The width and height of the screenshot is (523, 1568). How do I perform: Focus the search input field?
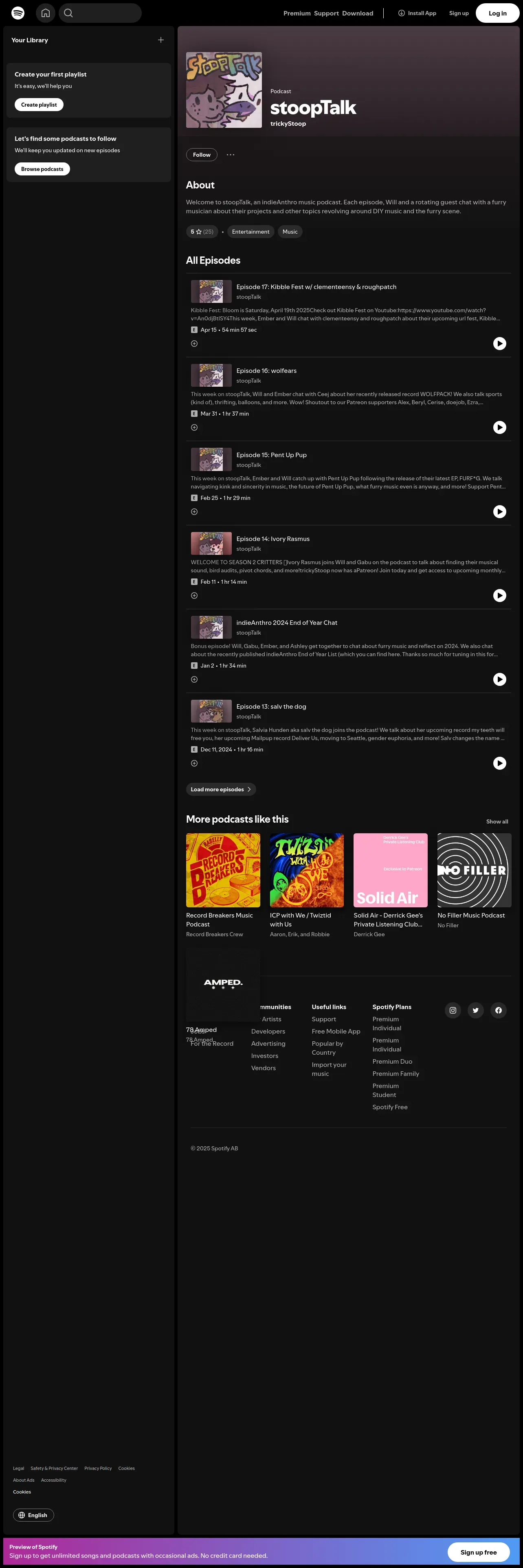(101, 13)
